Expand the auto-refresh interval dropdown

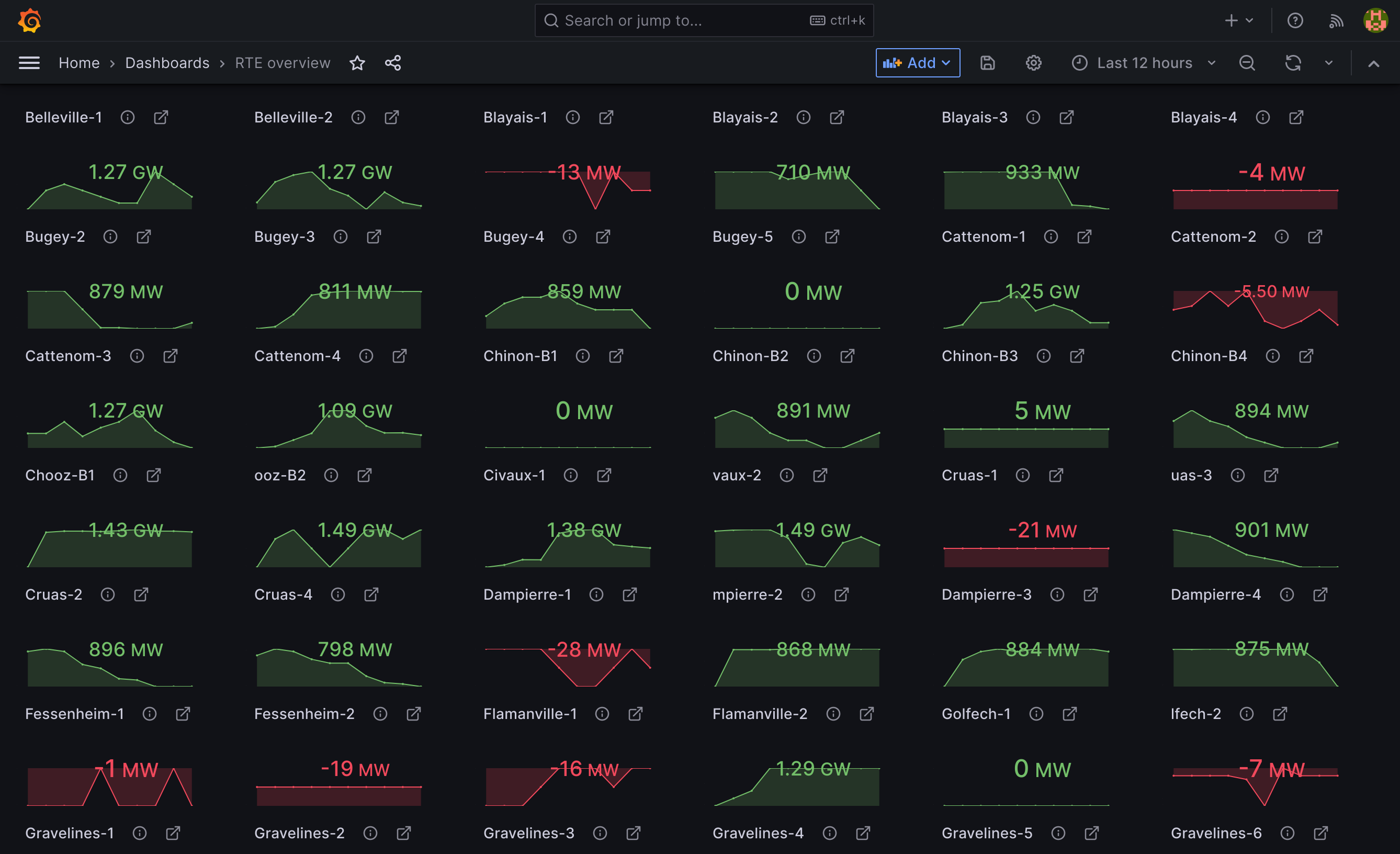(1328, 62)
